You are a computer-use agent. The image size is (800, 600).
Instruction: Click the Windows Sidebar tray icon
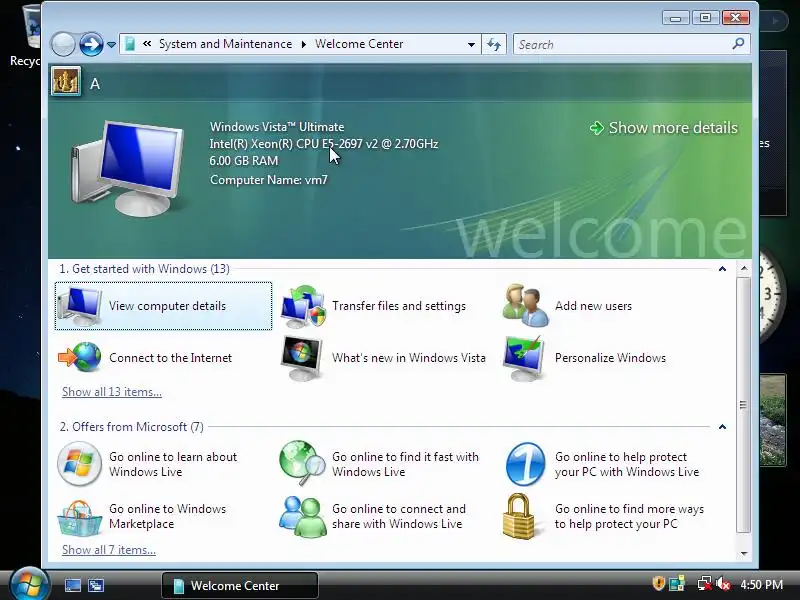click(x=677, y=584)
